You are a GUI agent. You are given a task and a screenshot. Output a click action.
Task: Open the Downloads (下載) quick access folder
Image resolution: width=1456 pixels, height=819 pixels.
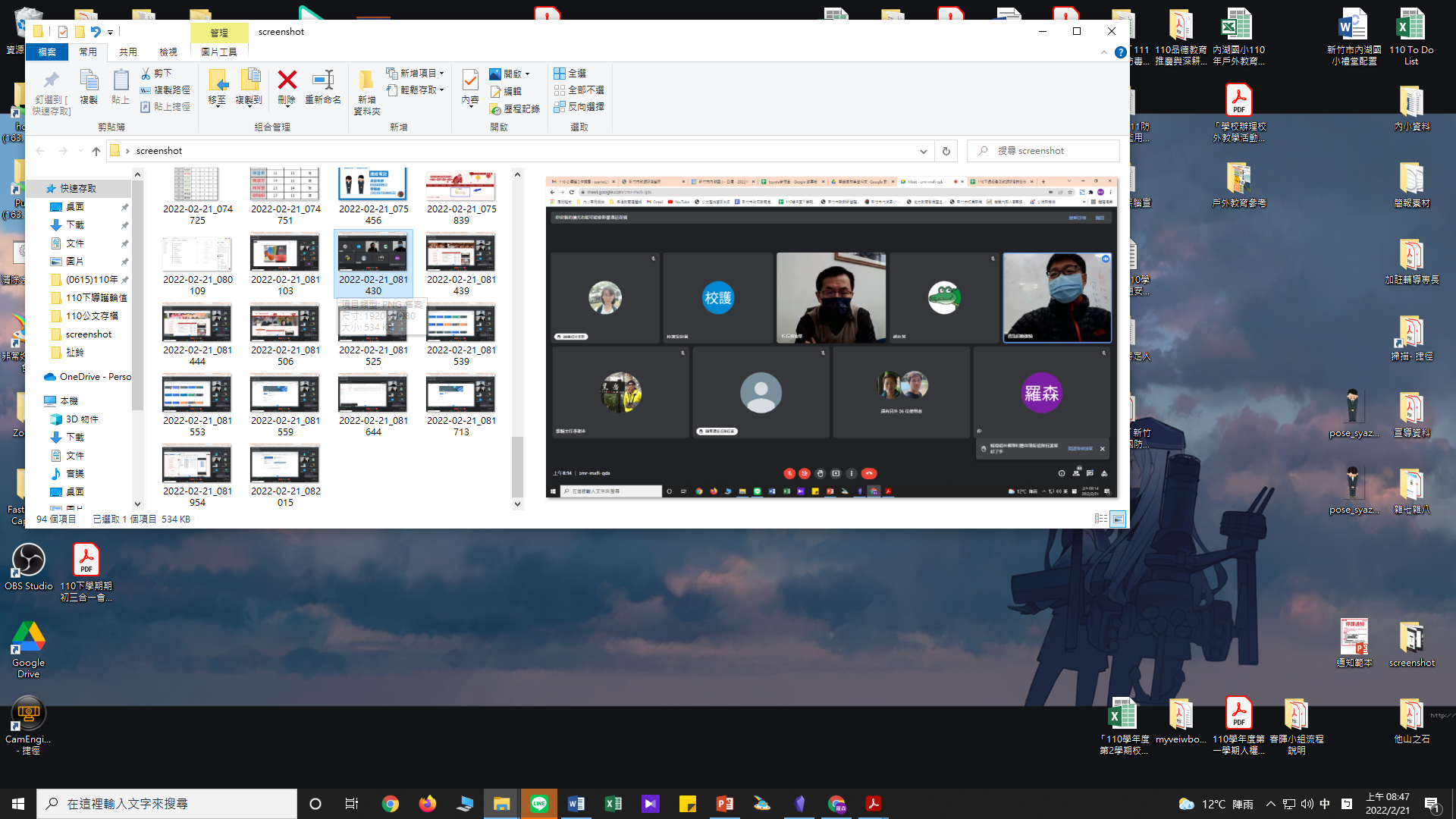[x=74, y=224]
